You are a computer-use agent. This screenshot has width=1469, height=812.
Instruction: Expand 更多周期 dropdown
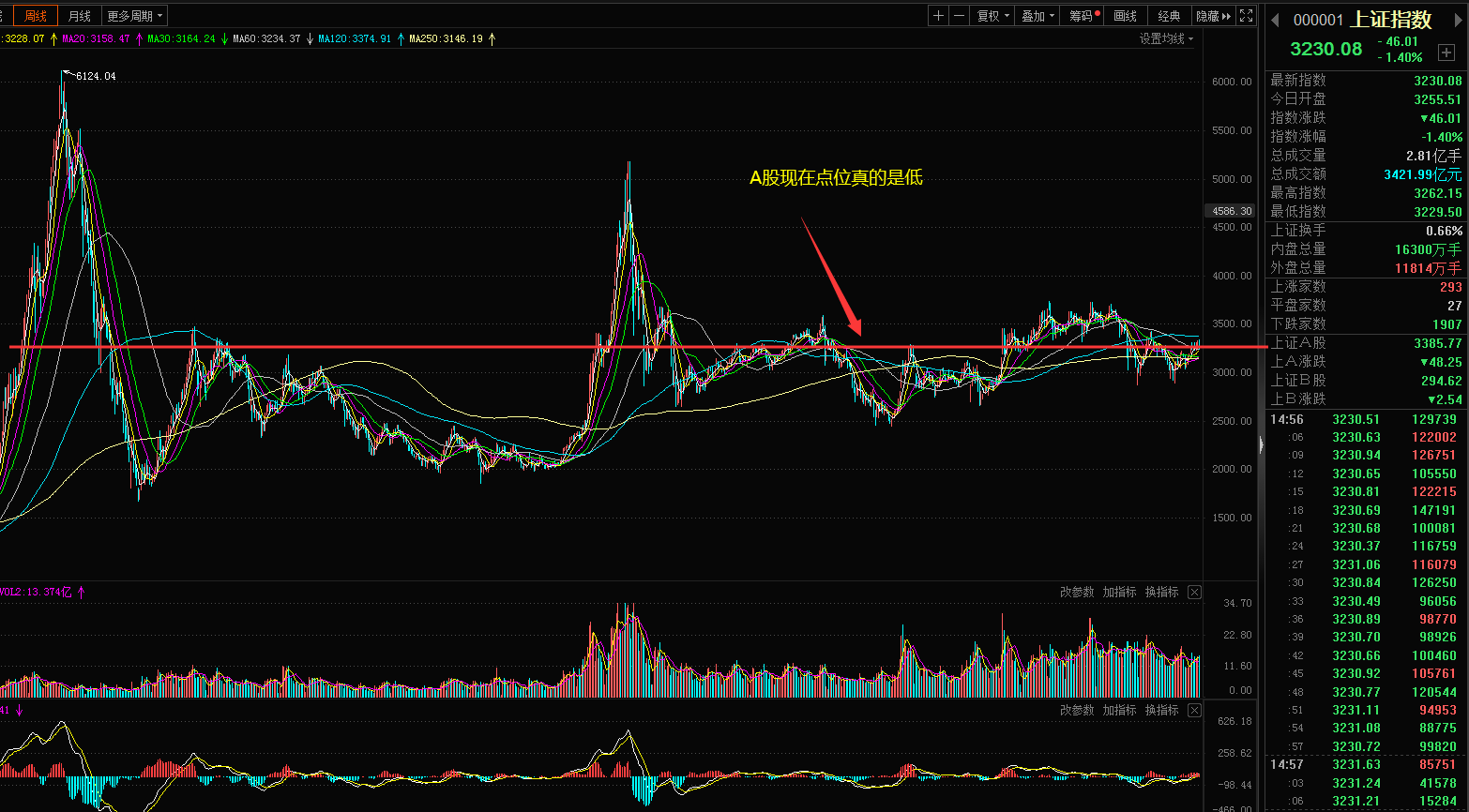[x=134, y=16]
